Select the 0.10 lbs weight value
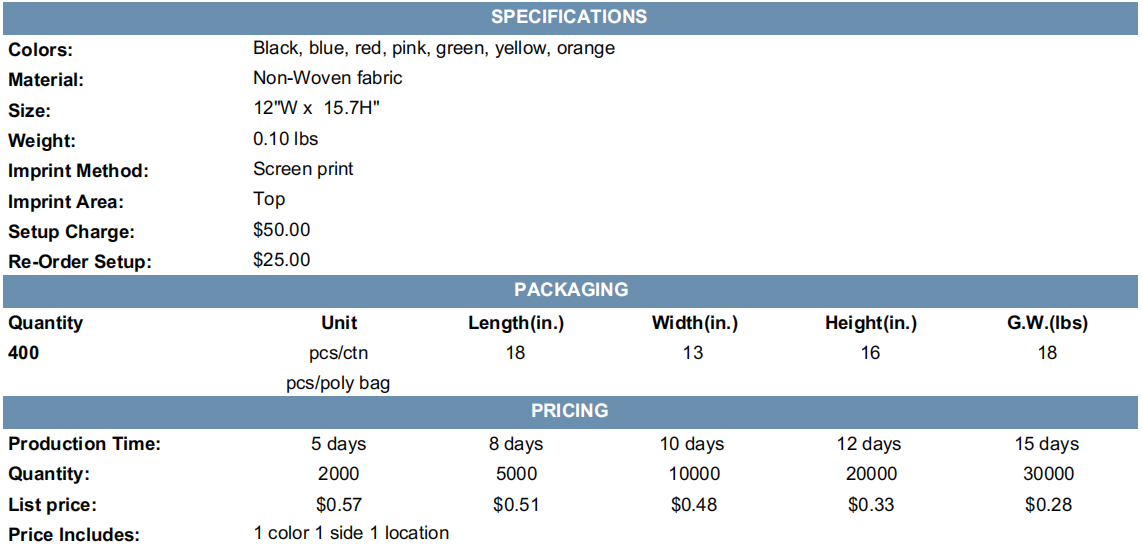Screen dimensions: 1143x546 [285, 139]
